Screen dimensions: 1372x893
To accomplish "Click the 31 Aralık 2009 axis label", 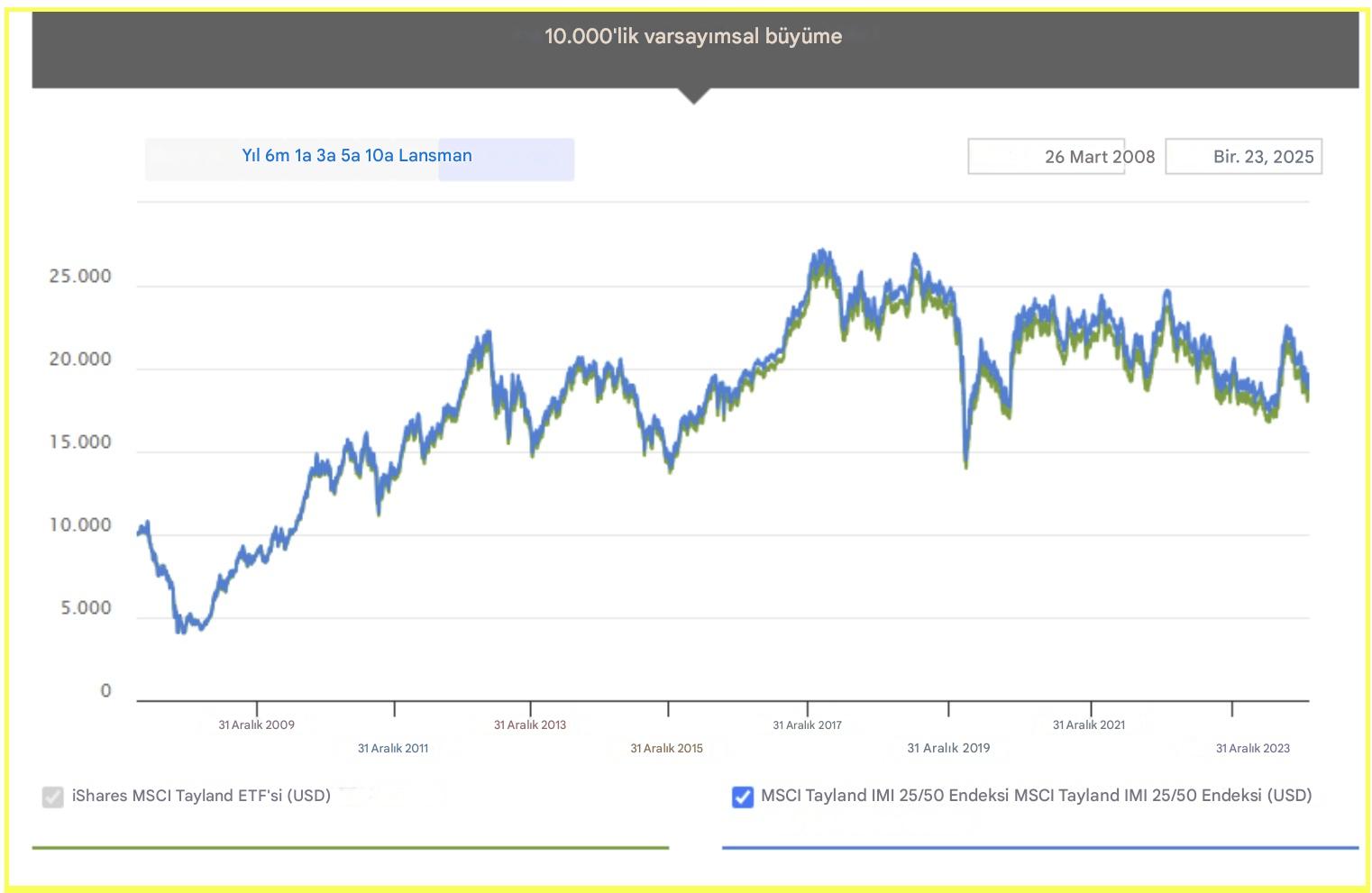I will (x=254, y=724).
